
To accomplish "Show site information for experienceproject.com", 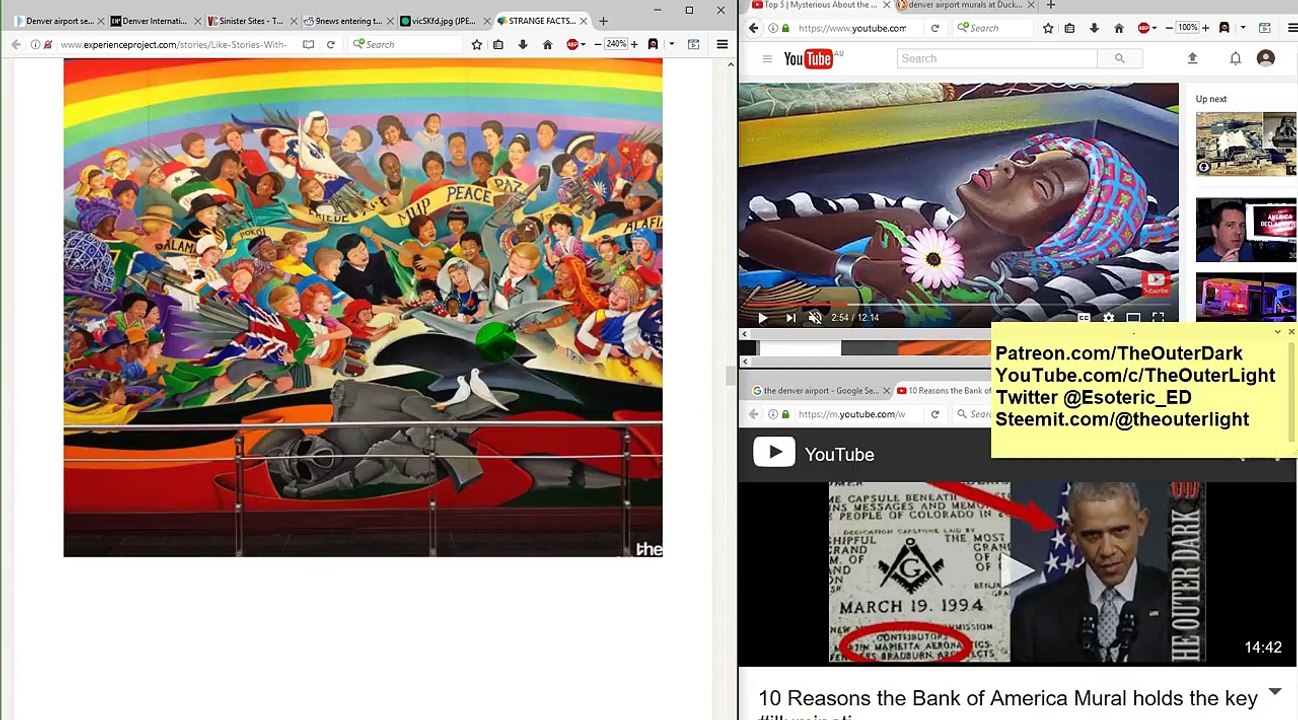I will click(x=35, y=44).
